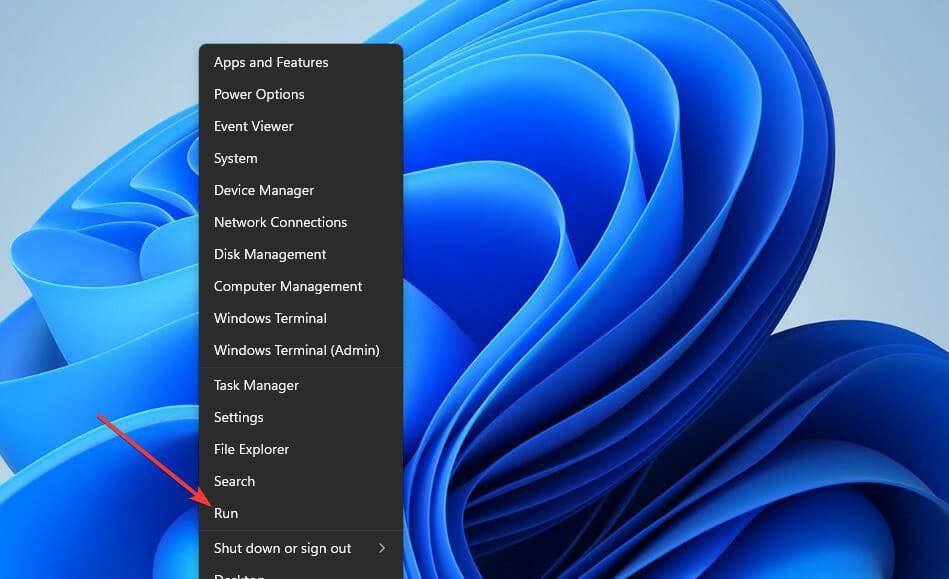The width and height of the screenshot is (949, 579).
Task: Expand the Shut down or sign out chevron
Action: (x=382, y=548)
